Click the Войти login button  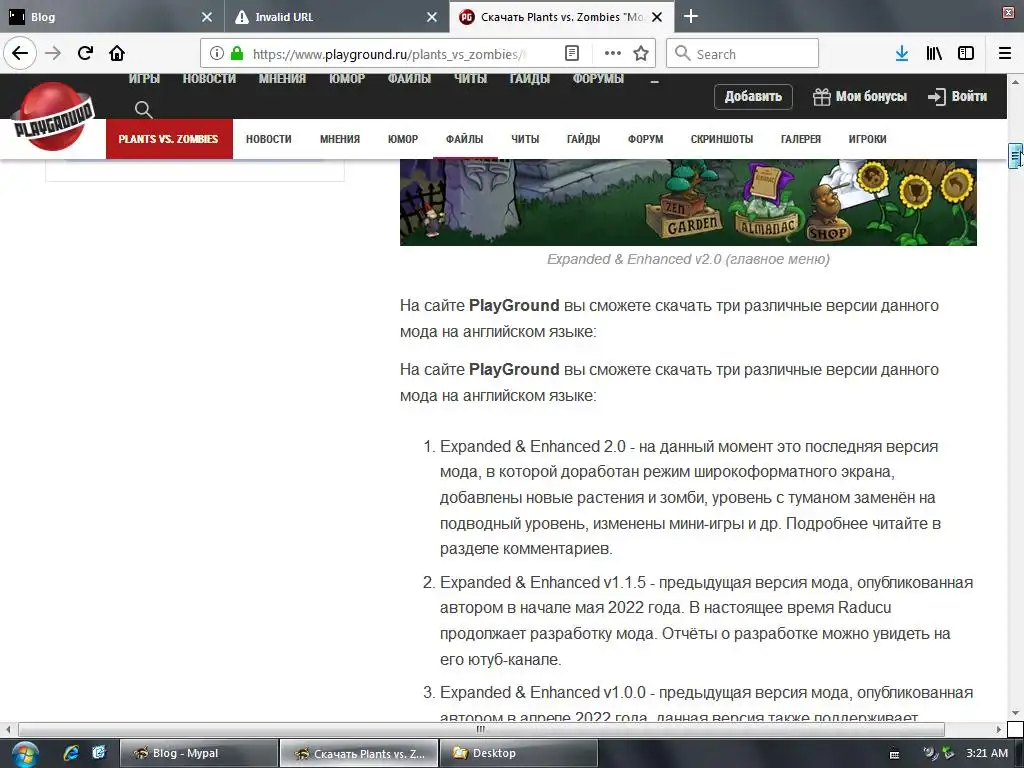click(x=957, y=97)
